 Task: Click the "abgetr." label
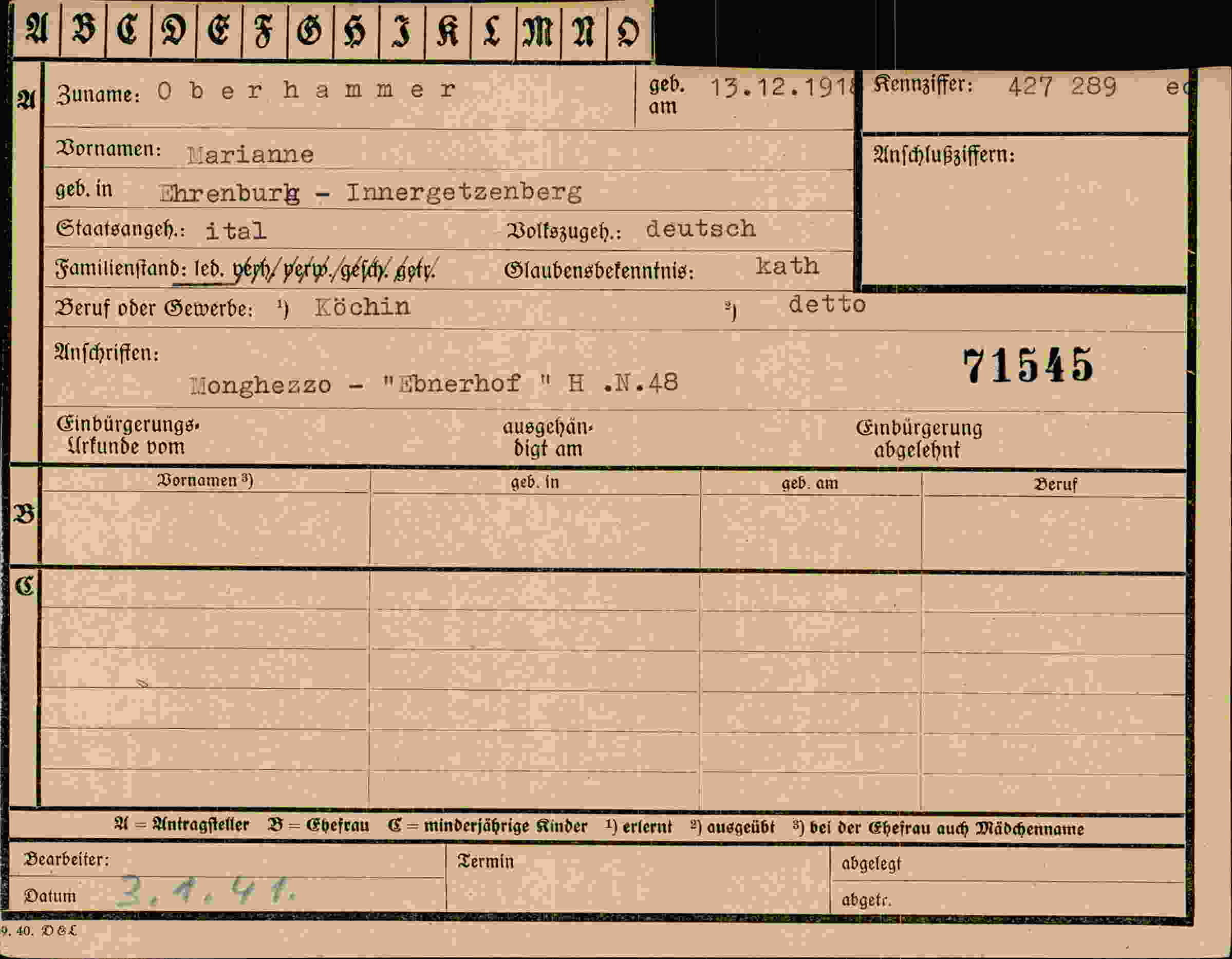pyautogui.click(x=866, y=900)
